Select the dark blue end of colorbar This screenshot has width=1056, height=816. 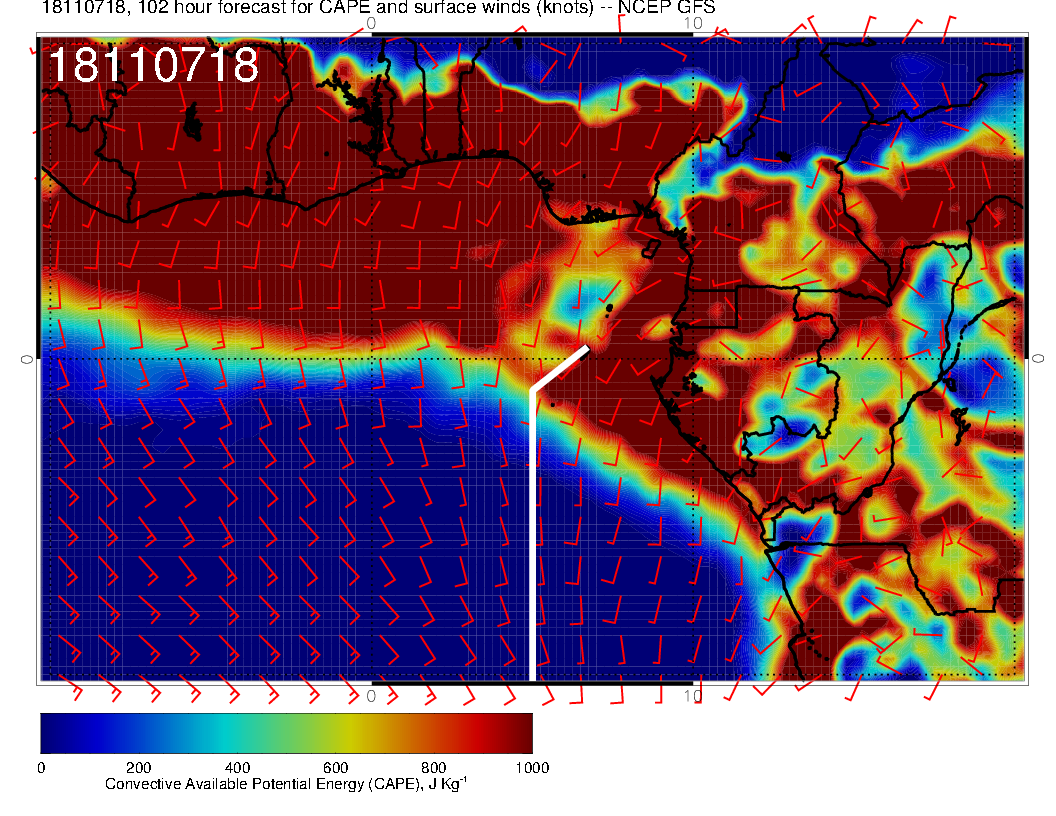52,732
